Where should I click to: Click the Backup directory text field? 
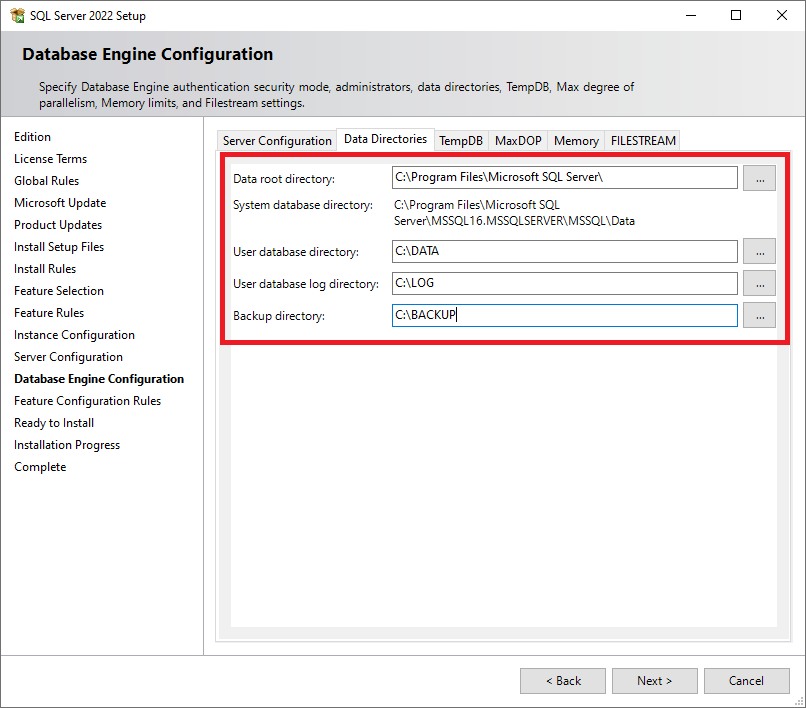click(565, 315)
